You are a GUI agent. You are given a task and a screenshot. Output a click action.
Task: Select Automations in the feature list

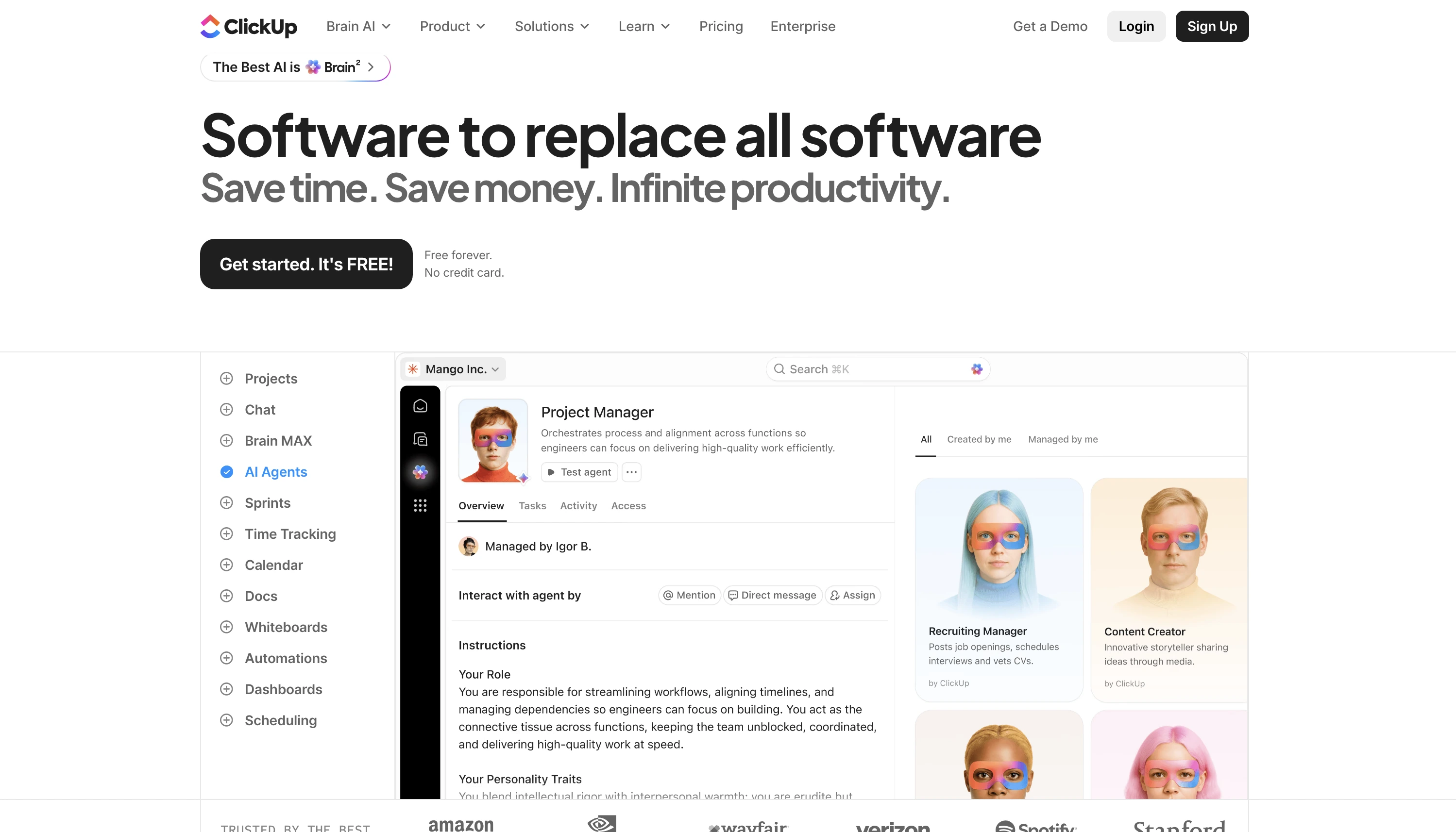tap(286, 658)
